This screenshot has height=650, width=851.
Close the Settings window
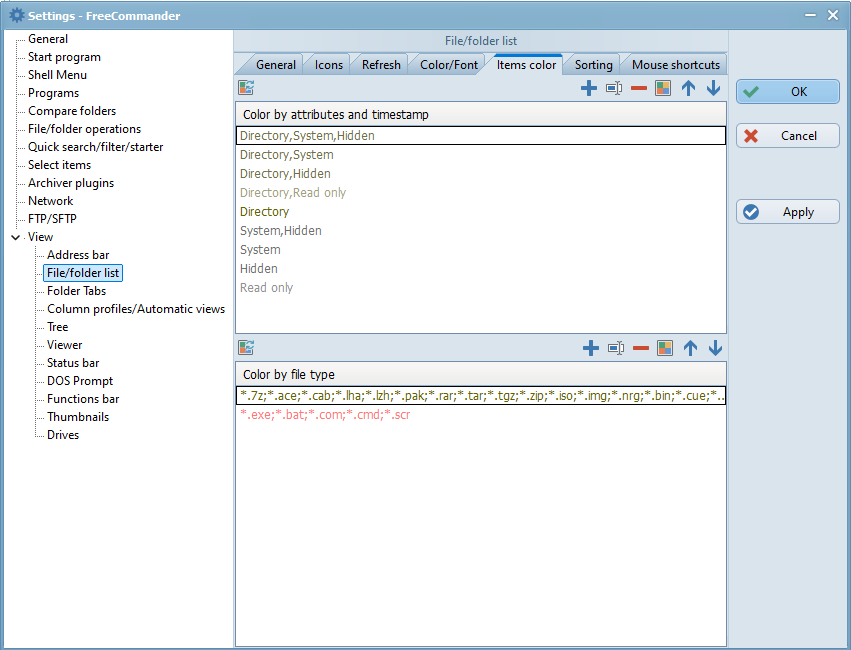point(833,15)
